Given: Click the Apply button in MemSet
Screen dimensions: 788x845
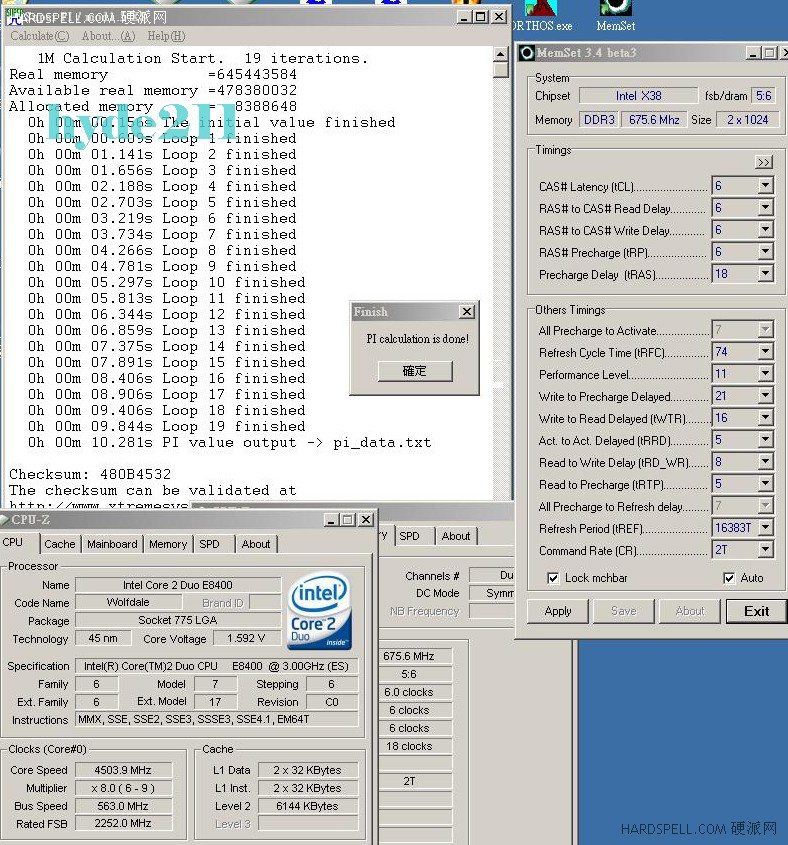Looking at the screenshot, I should pyautogui.click(x=558, y=611).
